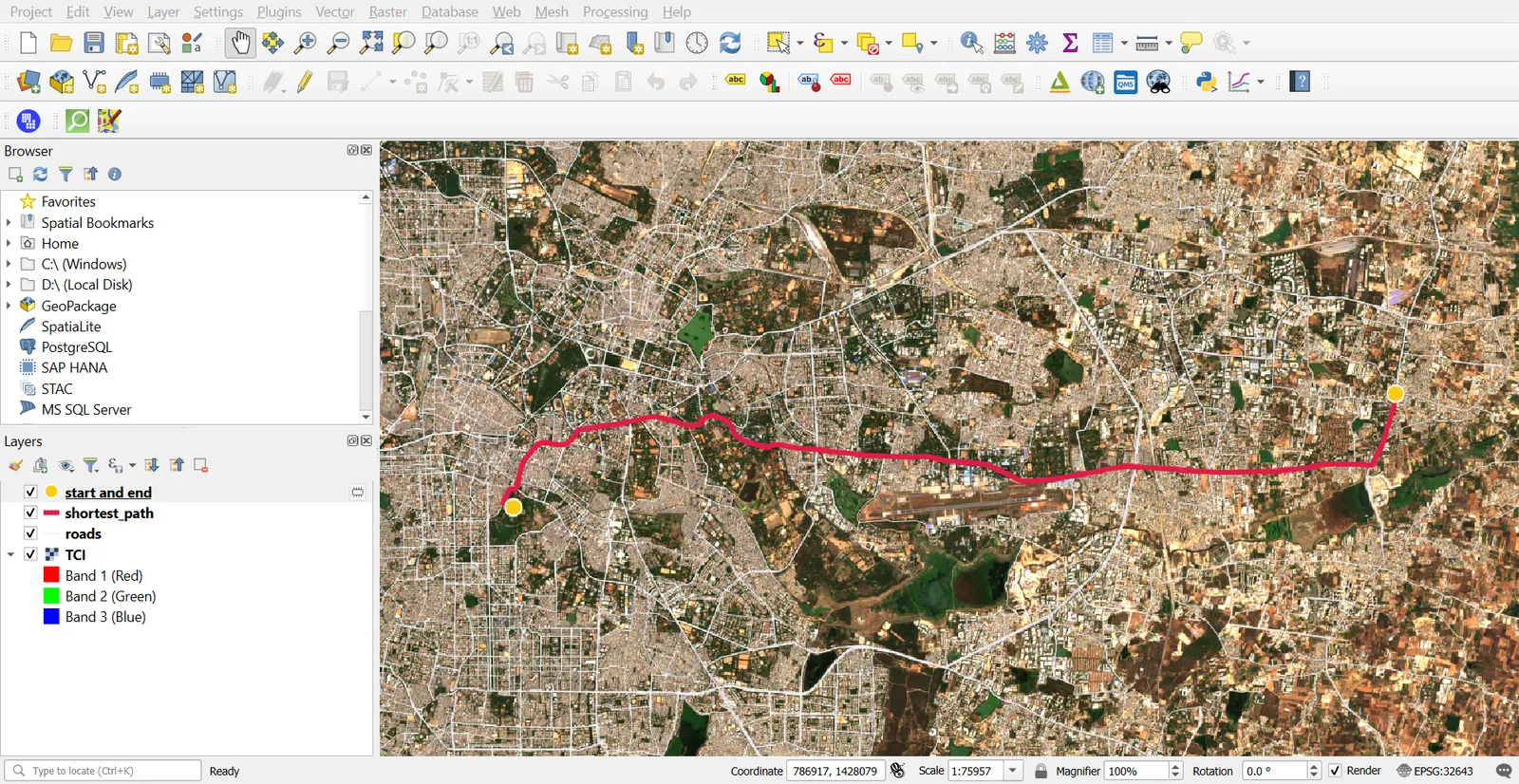Select the Pan Map hand tool
The width and height of the screenshot is (1519, 784).
tap(240, 43)
